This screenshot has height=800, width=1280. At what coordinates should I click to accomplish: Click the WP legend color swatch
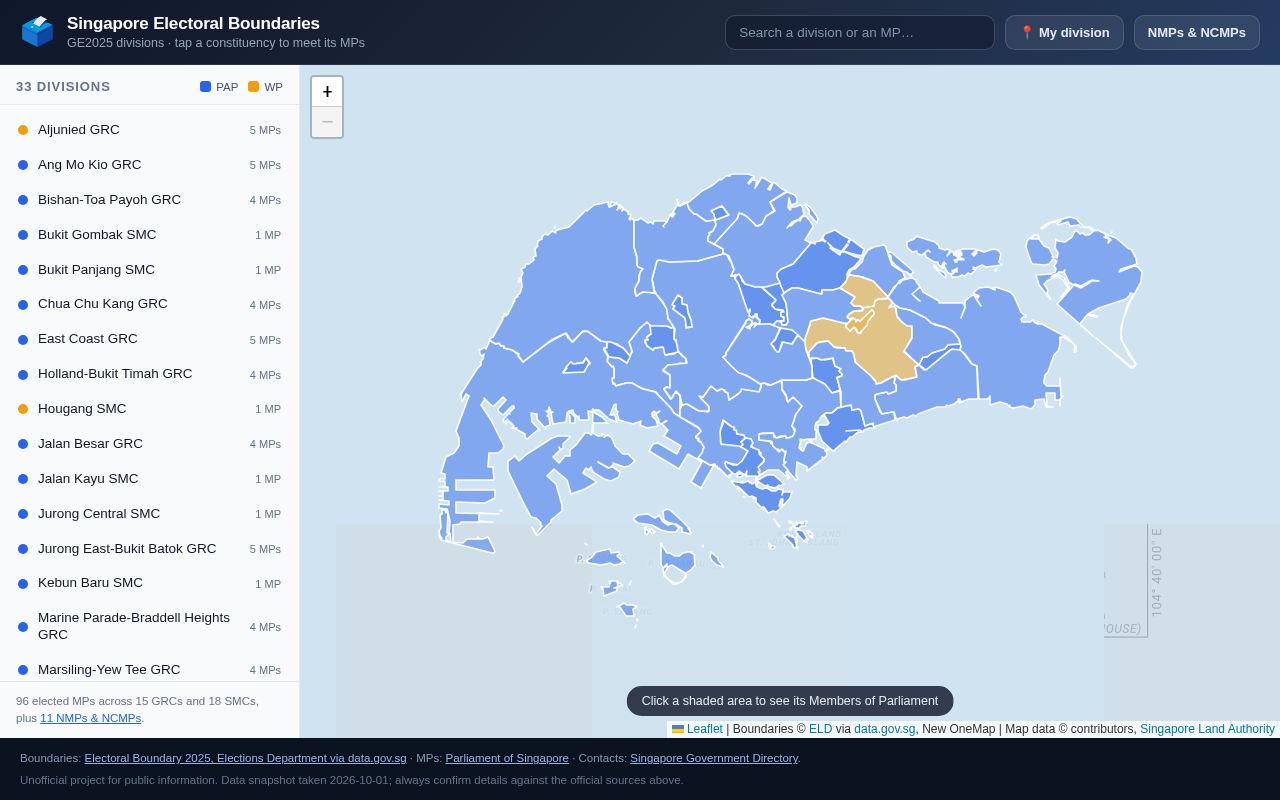(x=253, y=87)
